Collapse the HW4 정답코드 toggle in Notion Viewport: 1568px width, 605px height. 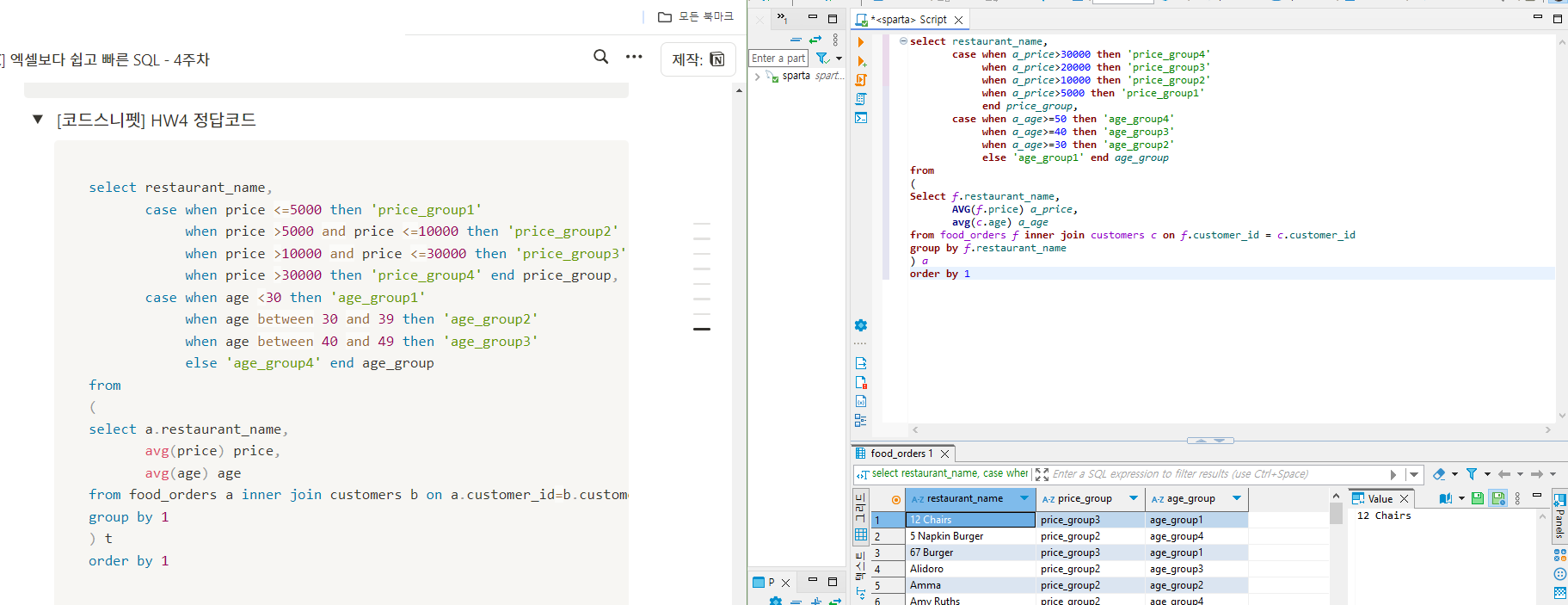(x=38, y=119)
